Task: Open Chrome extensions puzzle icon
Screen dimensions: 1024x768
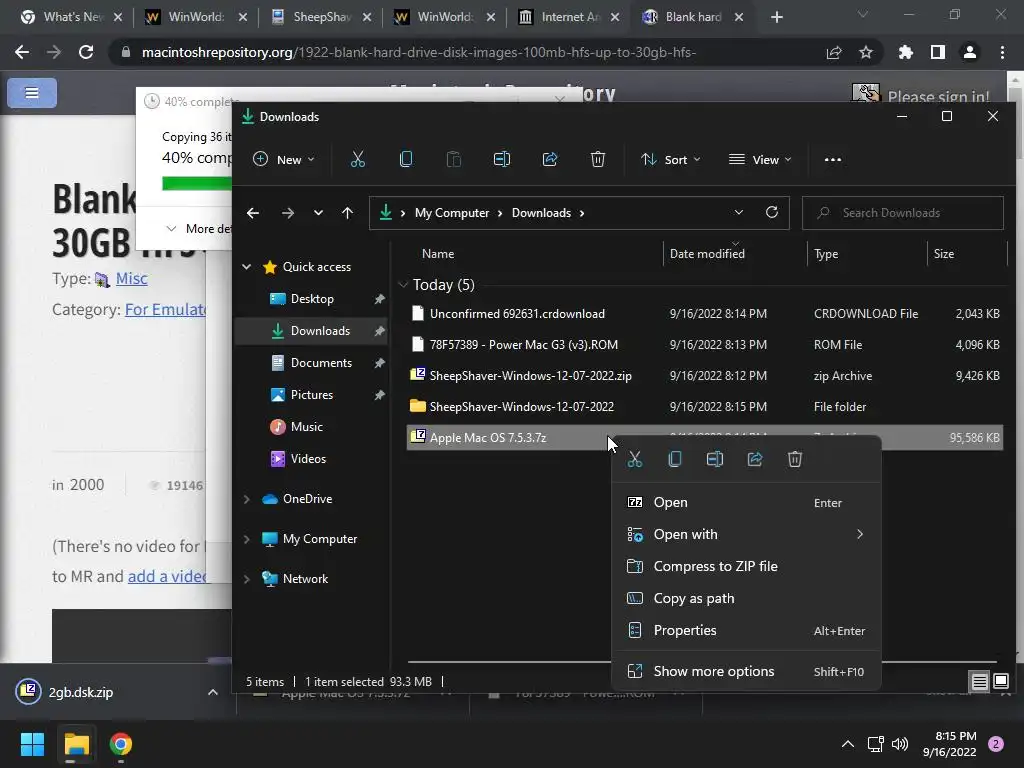Action: click(906, 52)
